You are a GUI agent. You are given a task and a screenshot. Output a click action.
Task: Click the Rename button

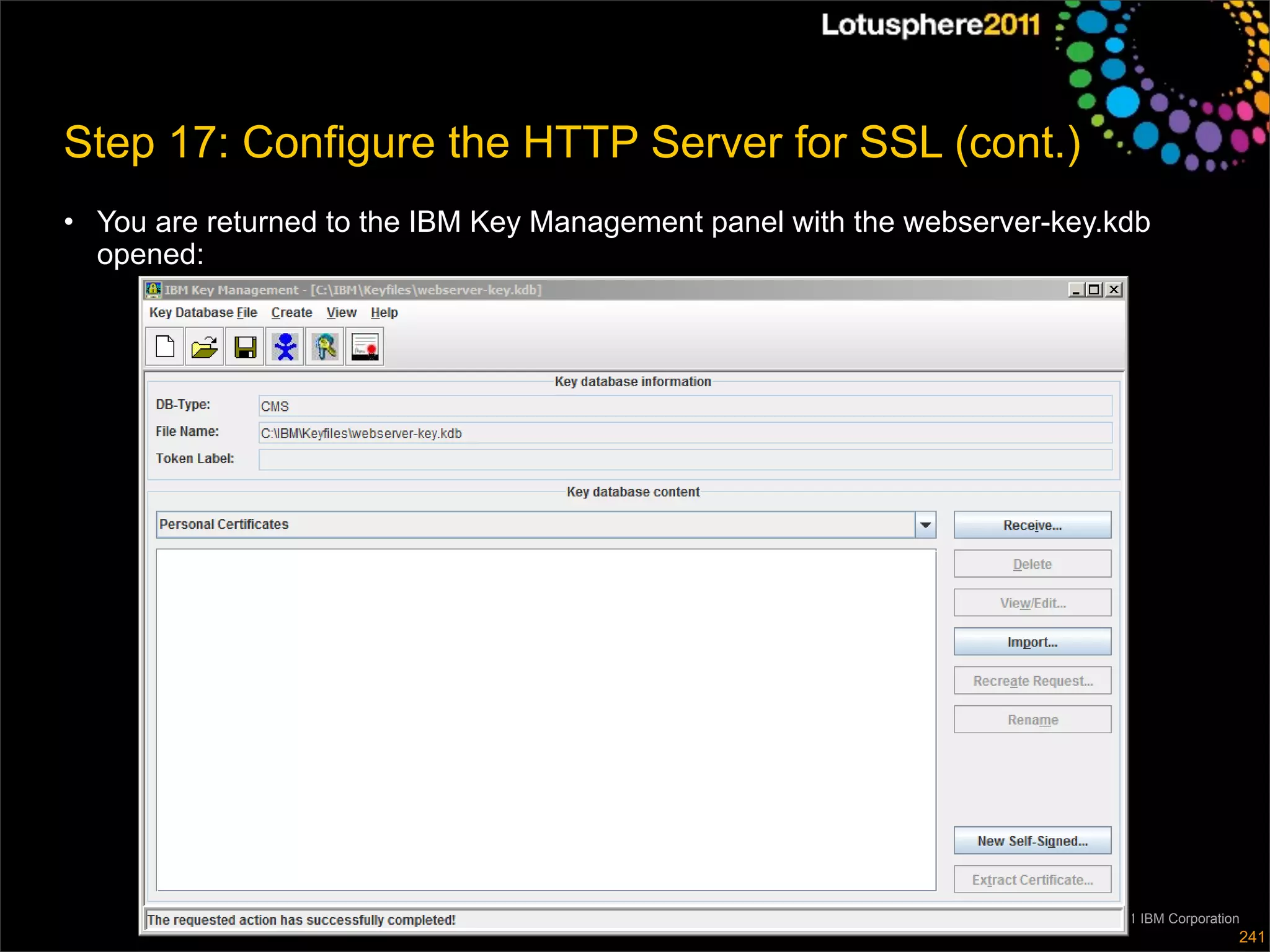1032,720
